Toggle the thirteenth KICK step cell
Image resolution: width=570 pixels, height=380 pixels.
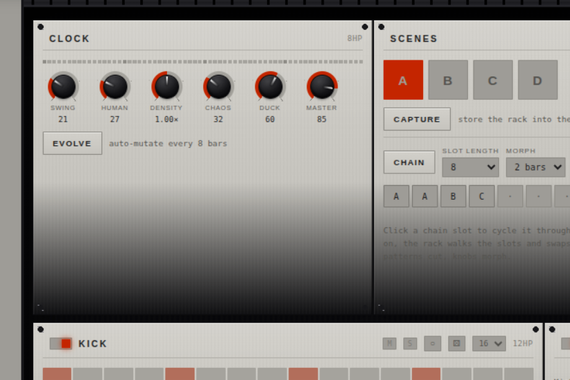(426, 374)
